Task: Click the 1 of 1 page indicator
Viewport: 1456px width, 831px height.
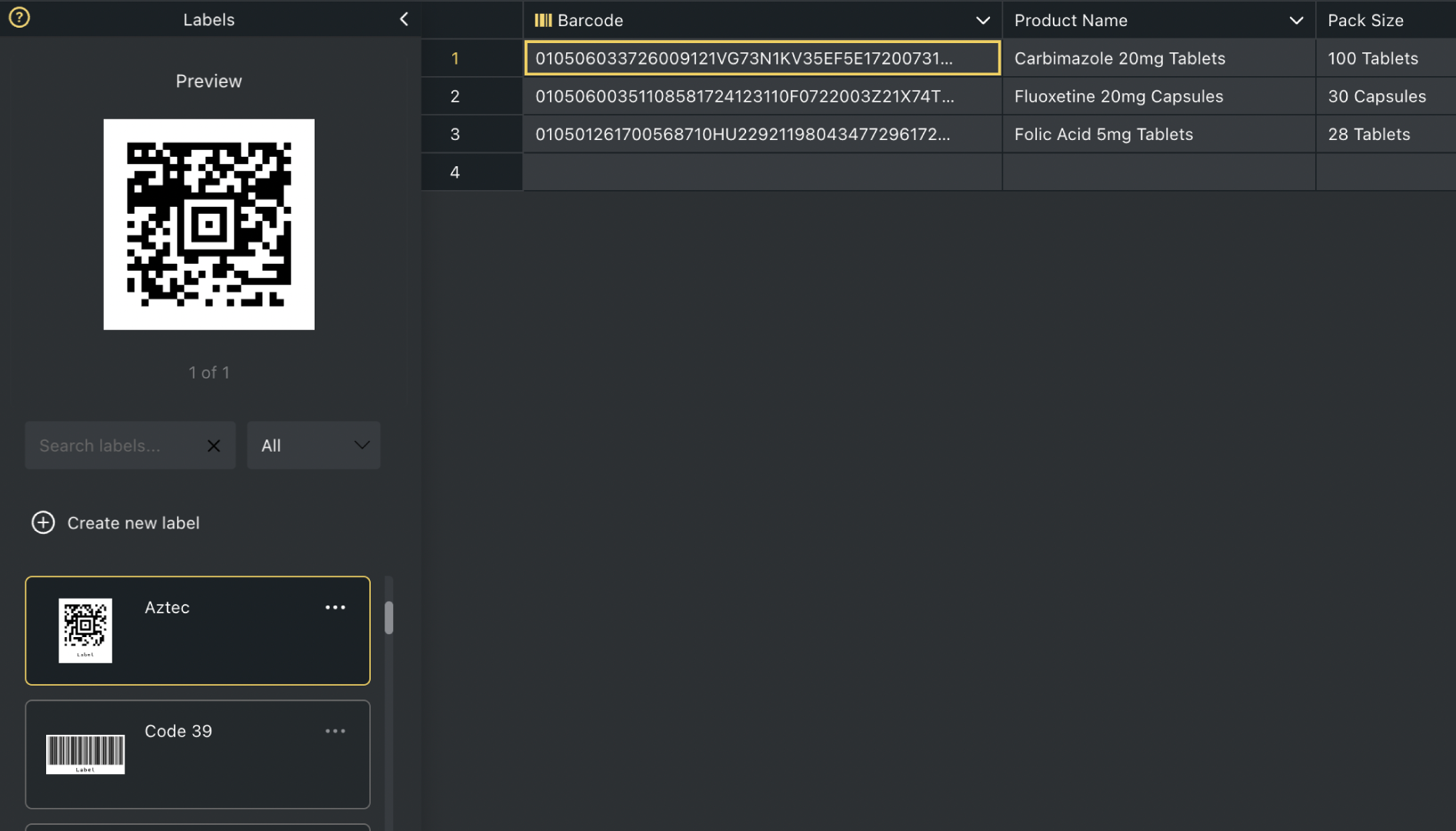Action: (208, 372)
